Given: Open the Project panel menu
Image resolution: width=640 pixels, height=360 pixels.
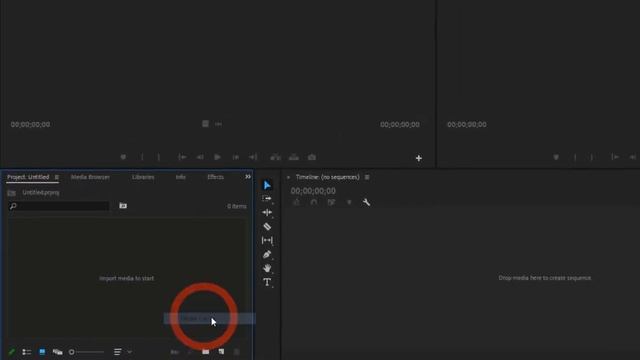Looking at the screenshot, I should pos(57,177).
